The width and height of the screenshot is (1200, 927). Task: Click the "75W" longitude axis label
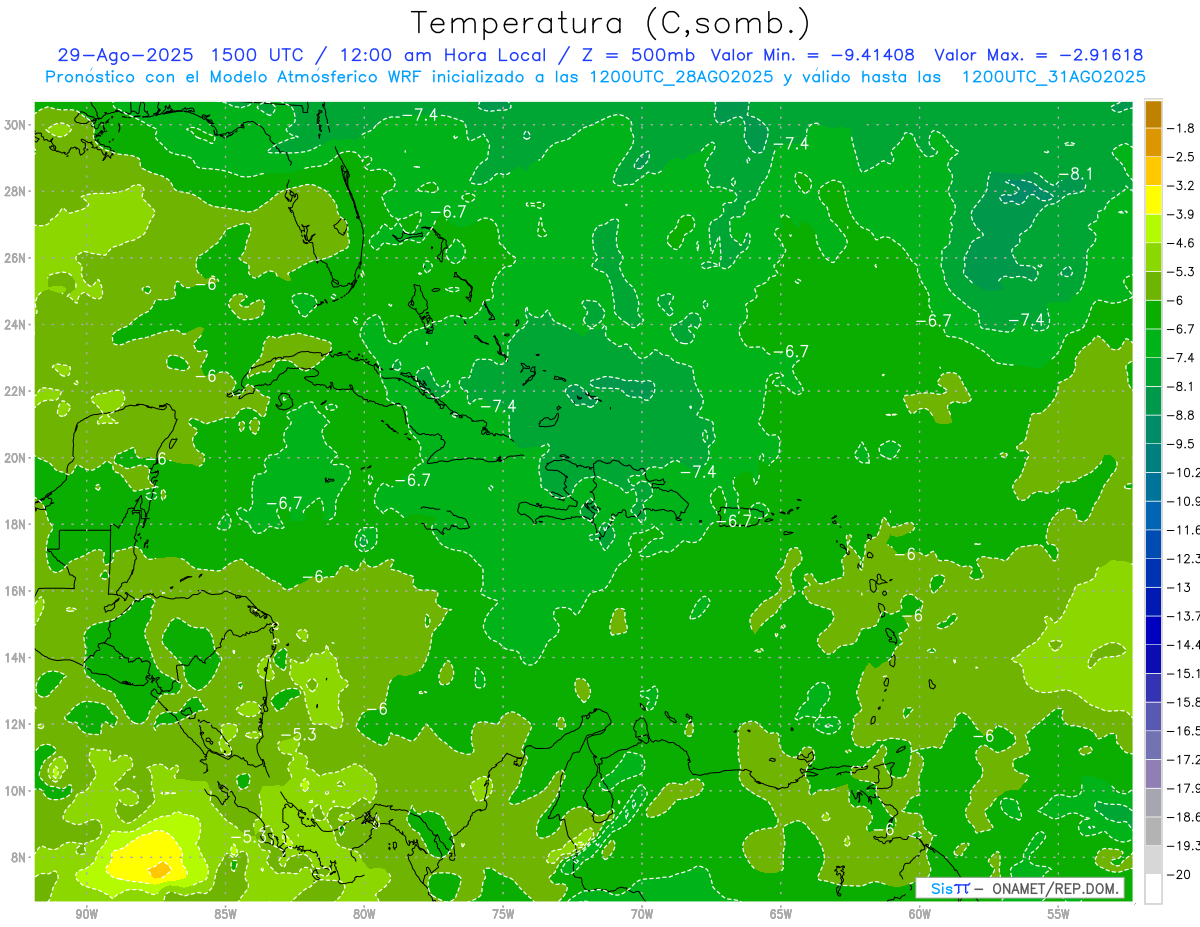pyautogui.click(x=503, y=914)
